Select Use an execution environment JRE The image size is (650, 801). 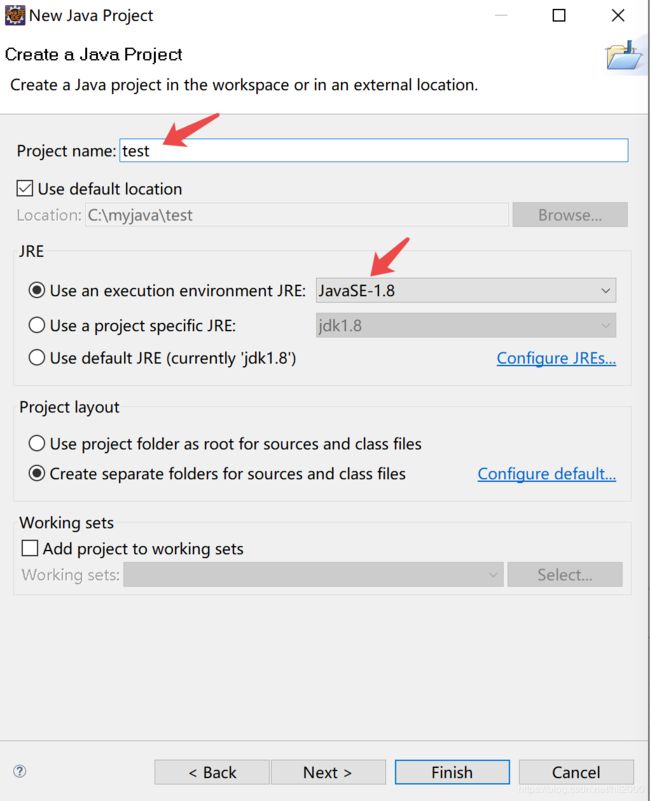(x=37, y=290)
